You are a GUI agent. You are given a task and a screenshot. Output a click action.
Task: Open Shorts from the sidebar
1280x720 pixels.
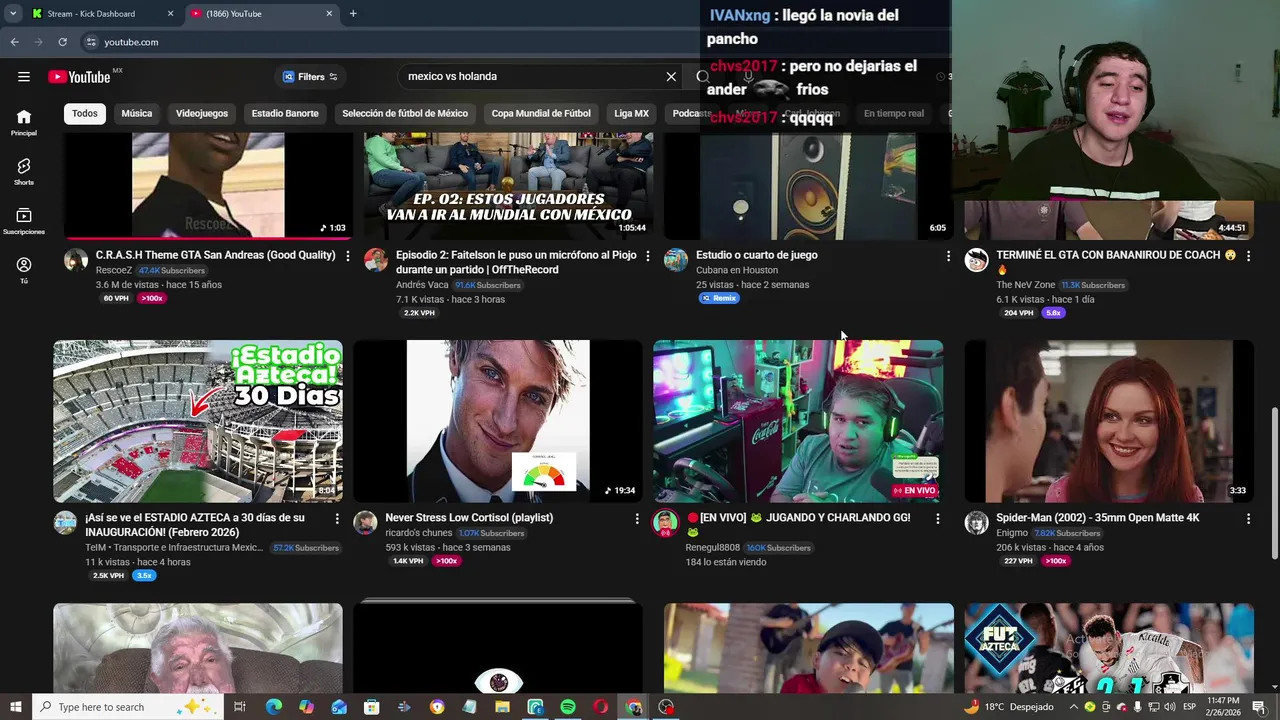[x=24, y=172]
